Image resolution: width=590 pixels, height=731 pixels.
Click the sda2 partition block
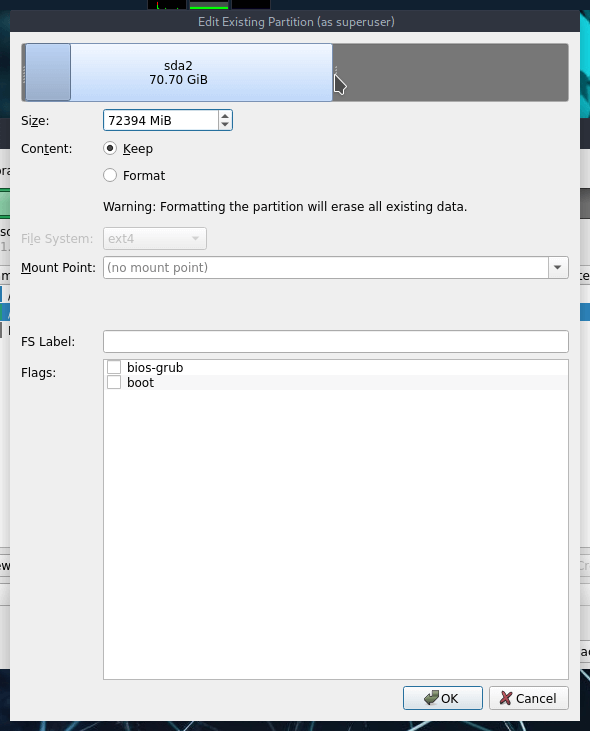pos(178,72)
